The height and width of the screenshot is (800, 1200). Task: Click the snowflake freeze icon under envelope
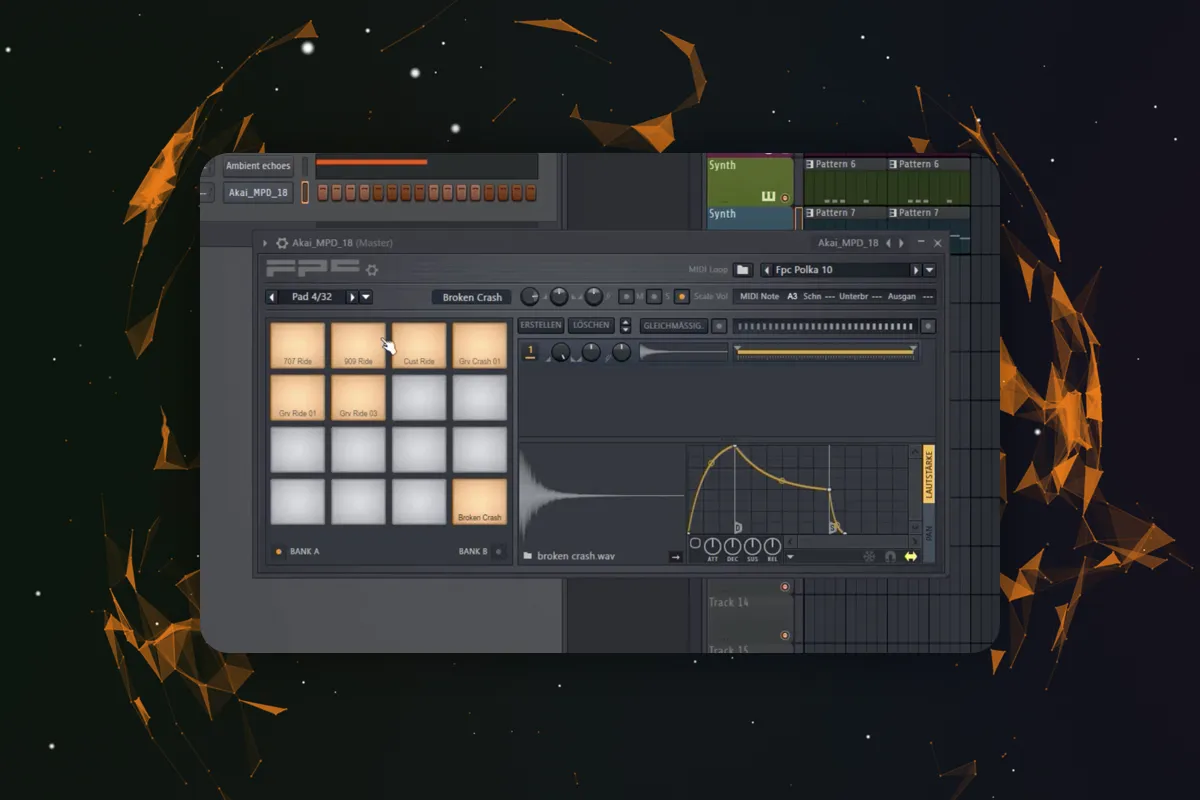point(869,556)
